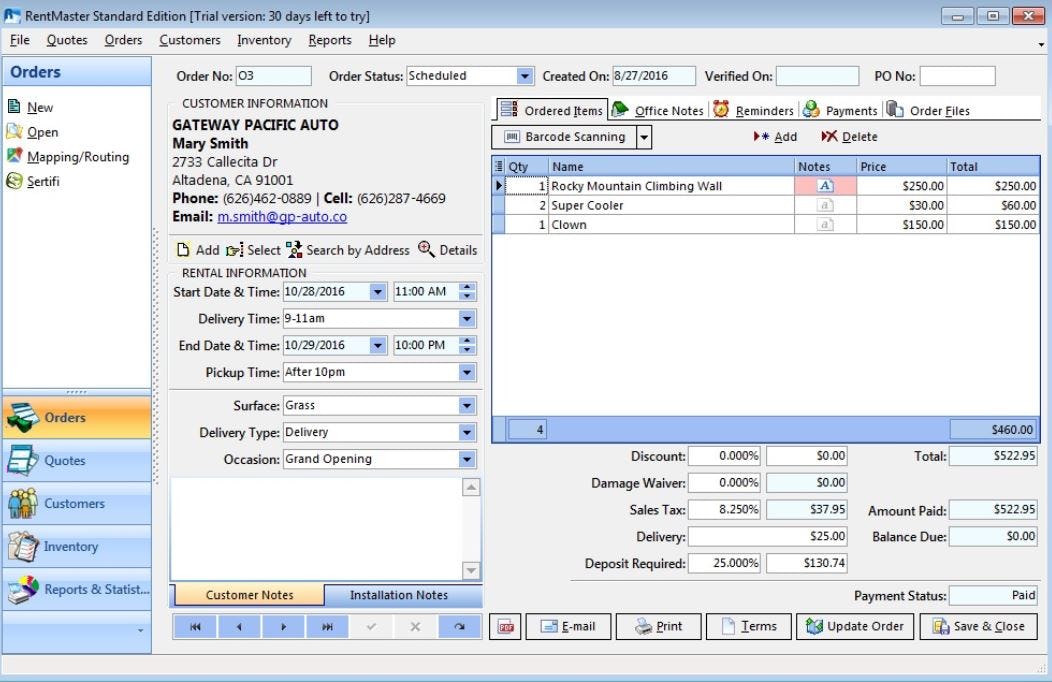
Task: Show the Installation Notes tab
Action: (399, 595)
